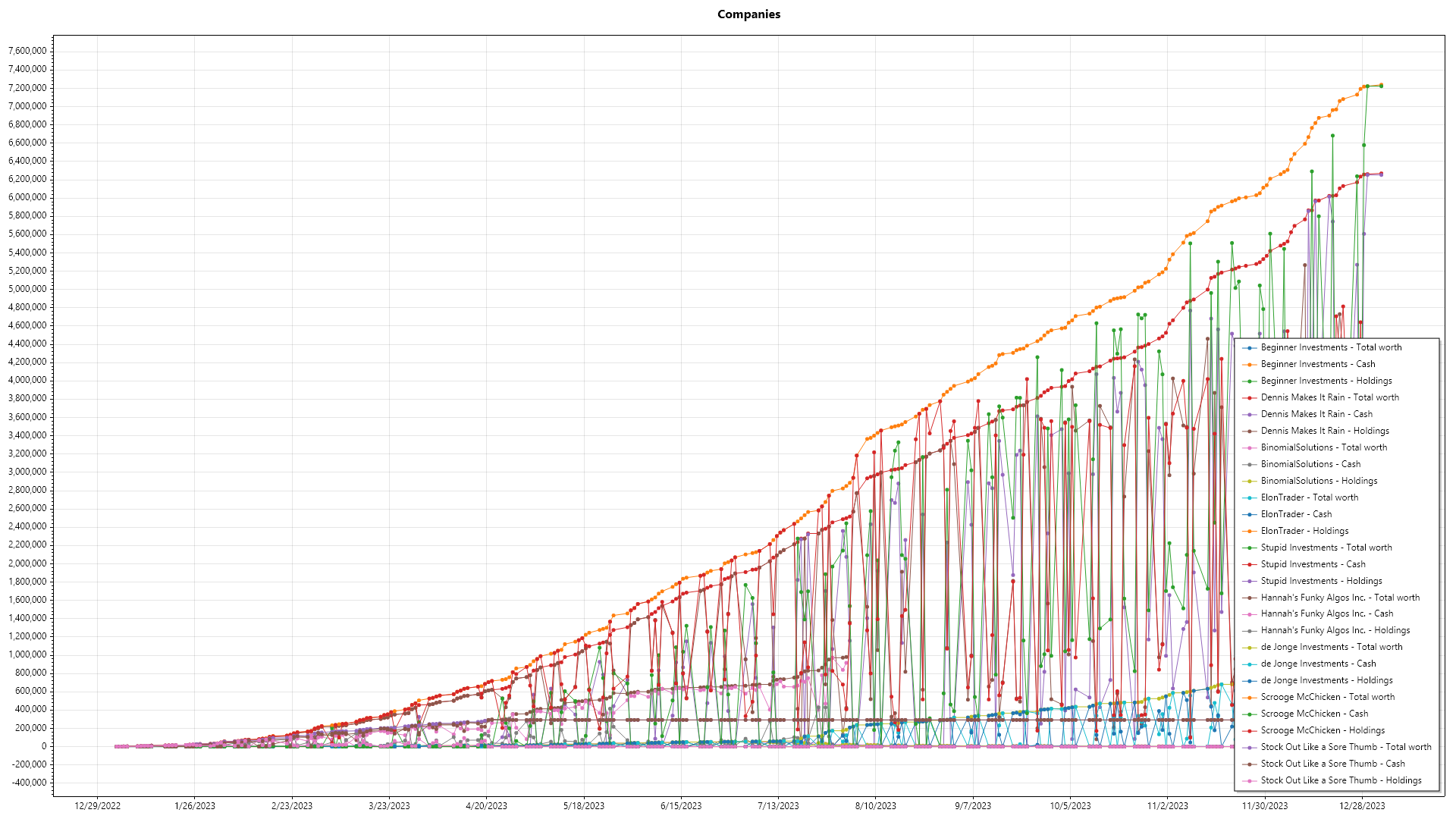Click the 3,000,000 y-axis label
The height and width of the screenshot is (819, 1456).
click(x=27, y=472)
